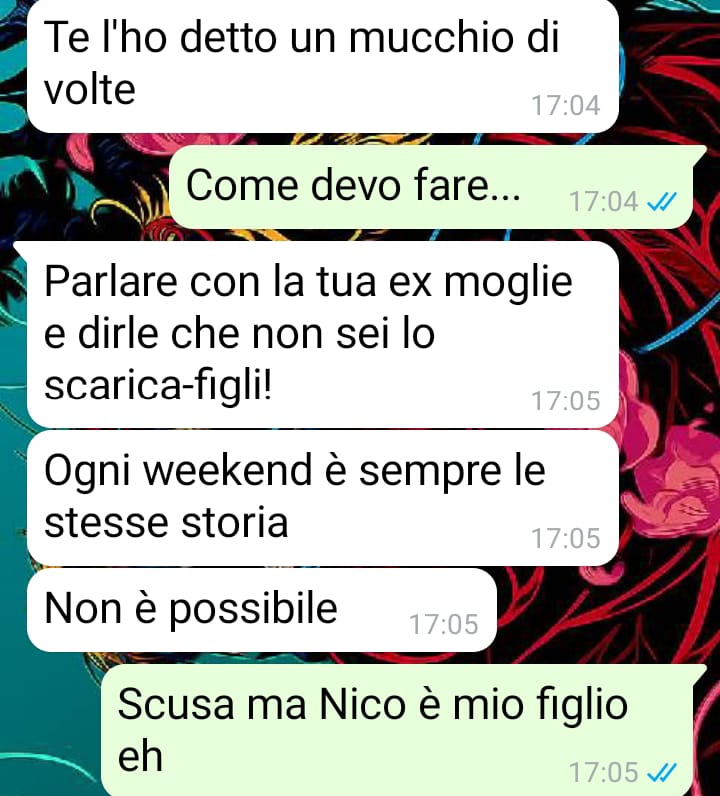Tap the 17:04 timestamp on the first received message
The height and width of the screenshot is (796, 720).
pyautogui.click(x=566, y=106)
